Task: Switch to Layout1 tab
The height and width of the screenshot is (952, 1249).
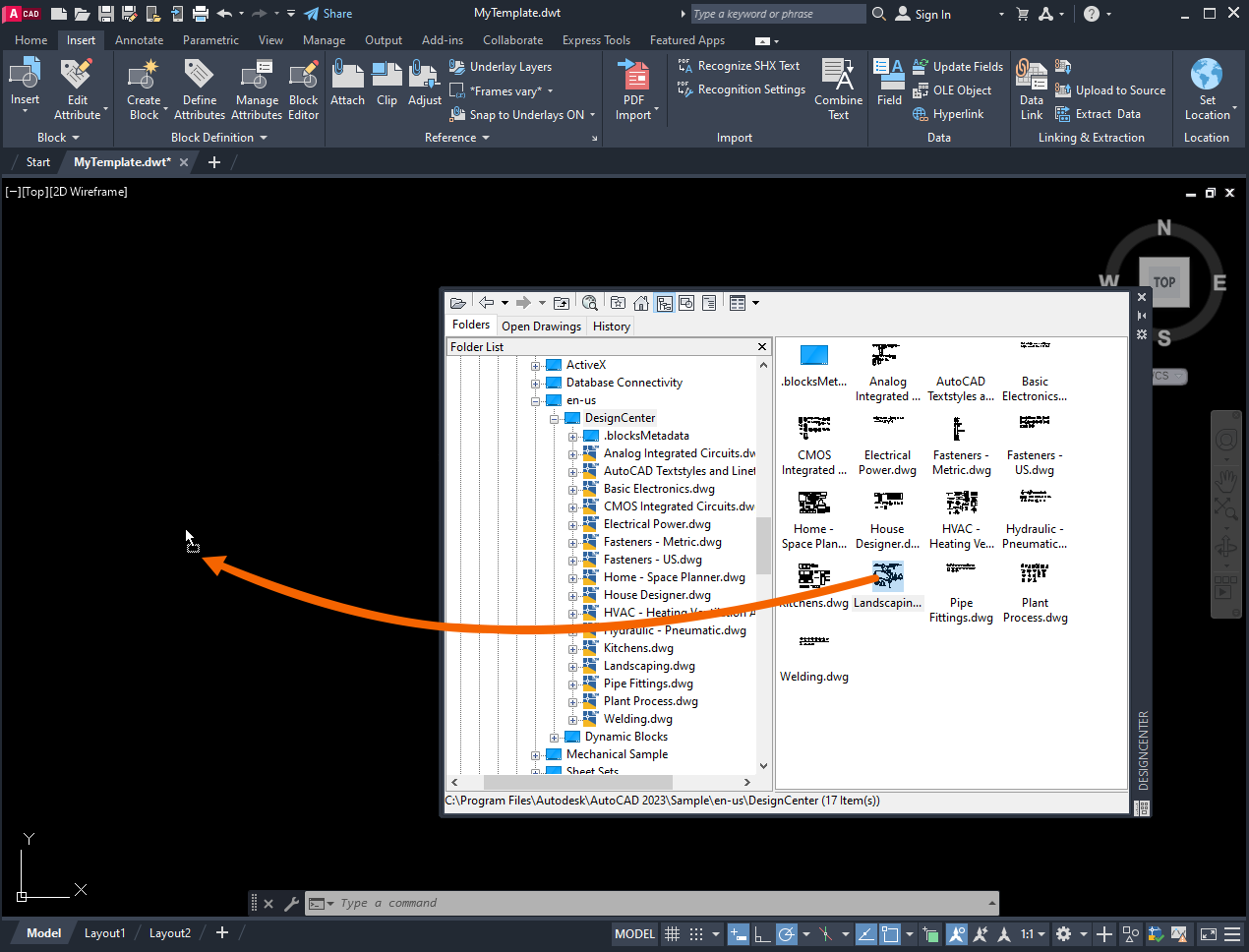Action: pos(104,933)
